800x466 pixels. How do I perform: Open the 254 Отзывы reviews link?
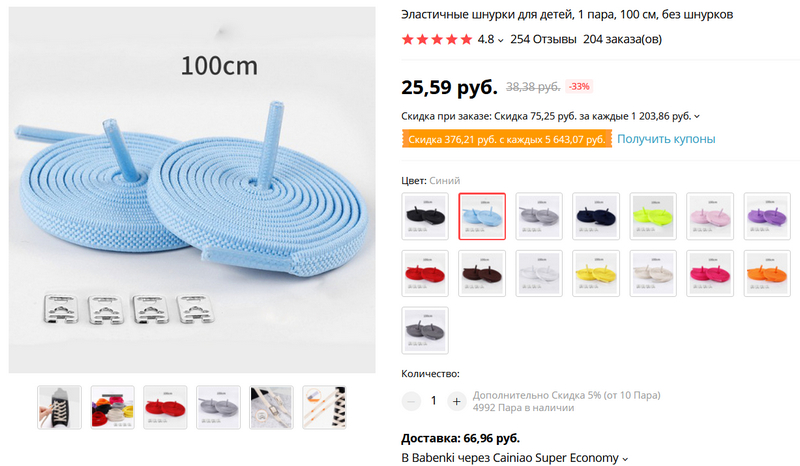pyautogui.click(x=543, y=39)
